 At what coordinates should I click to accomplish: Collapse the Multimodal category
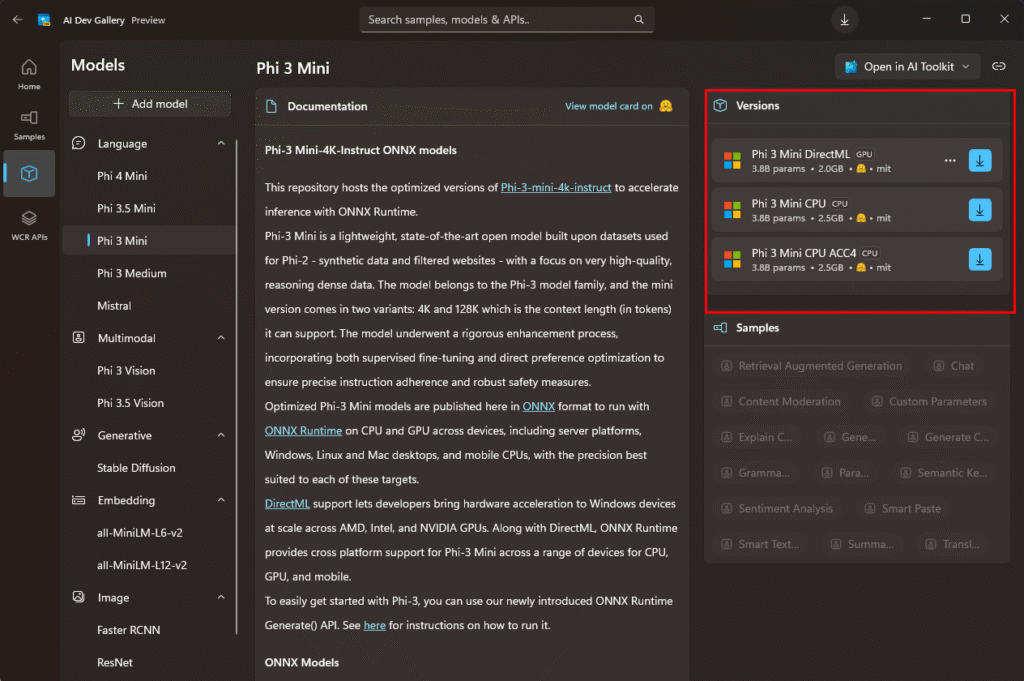[x=221, y=338]
